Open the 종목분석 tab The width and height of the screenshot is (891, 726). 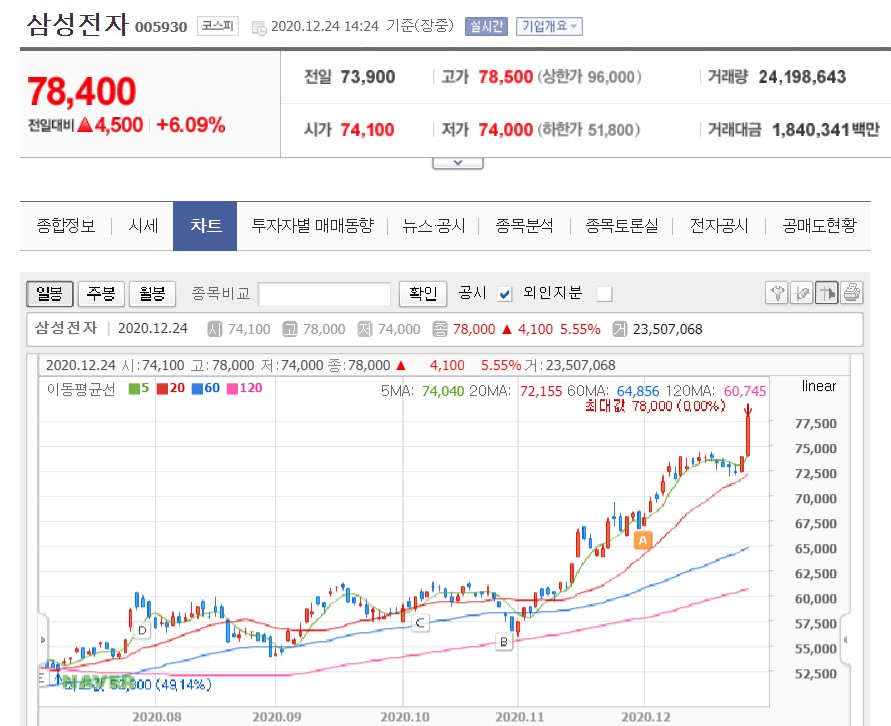click(524, 226)
